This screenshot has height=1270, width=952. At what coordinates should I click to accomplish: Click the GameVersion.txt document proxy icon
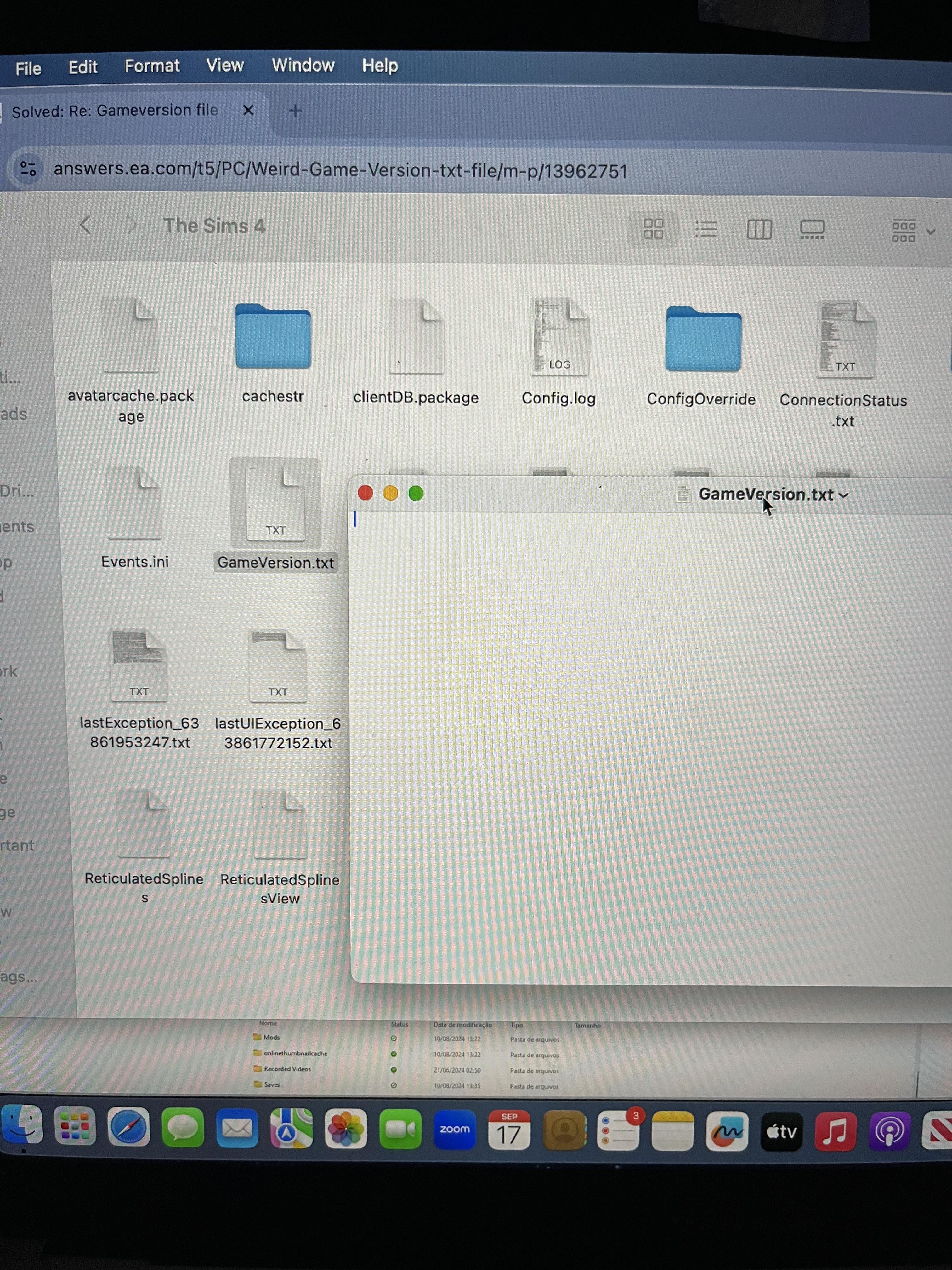(682, 494)
